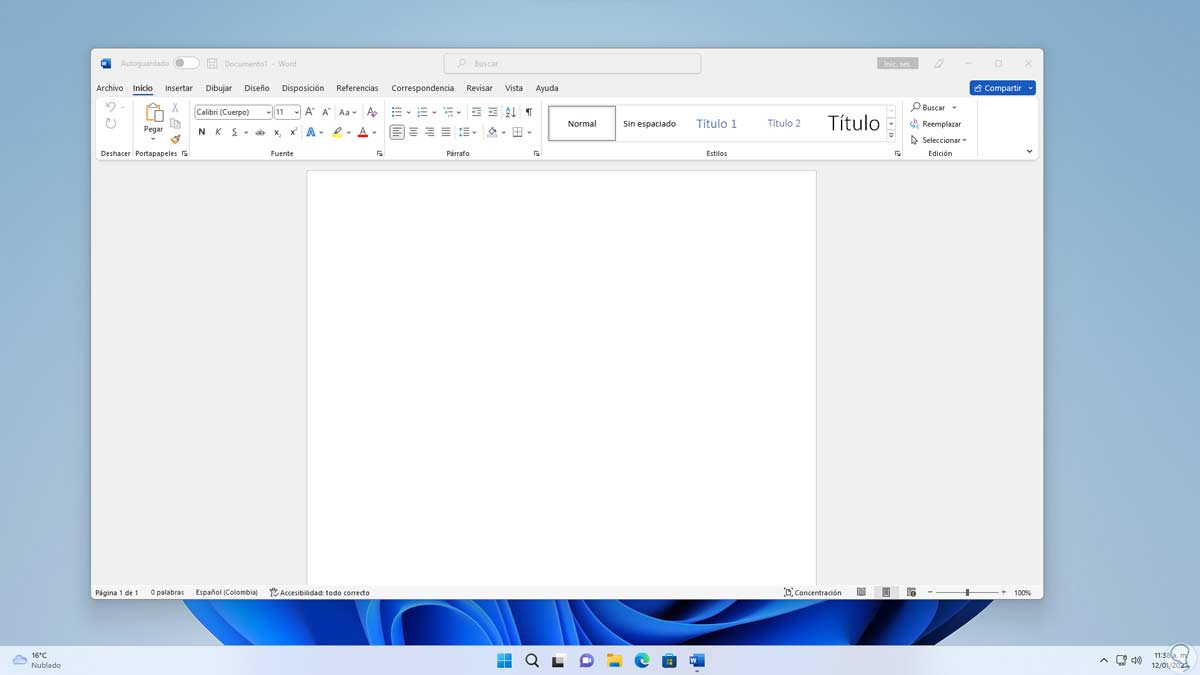This screenshot has width=1200, height=675.
Task: Open the Insertar ribbon tab
Action: coord(178,88)
